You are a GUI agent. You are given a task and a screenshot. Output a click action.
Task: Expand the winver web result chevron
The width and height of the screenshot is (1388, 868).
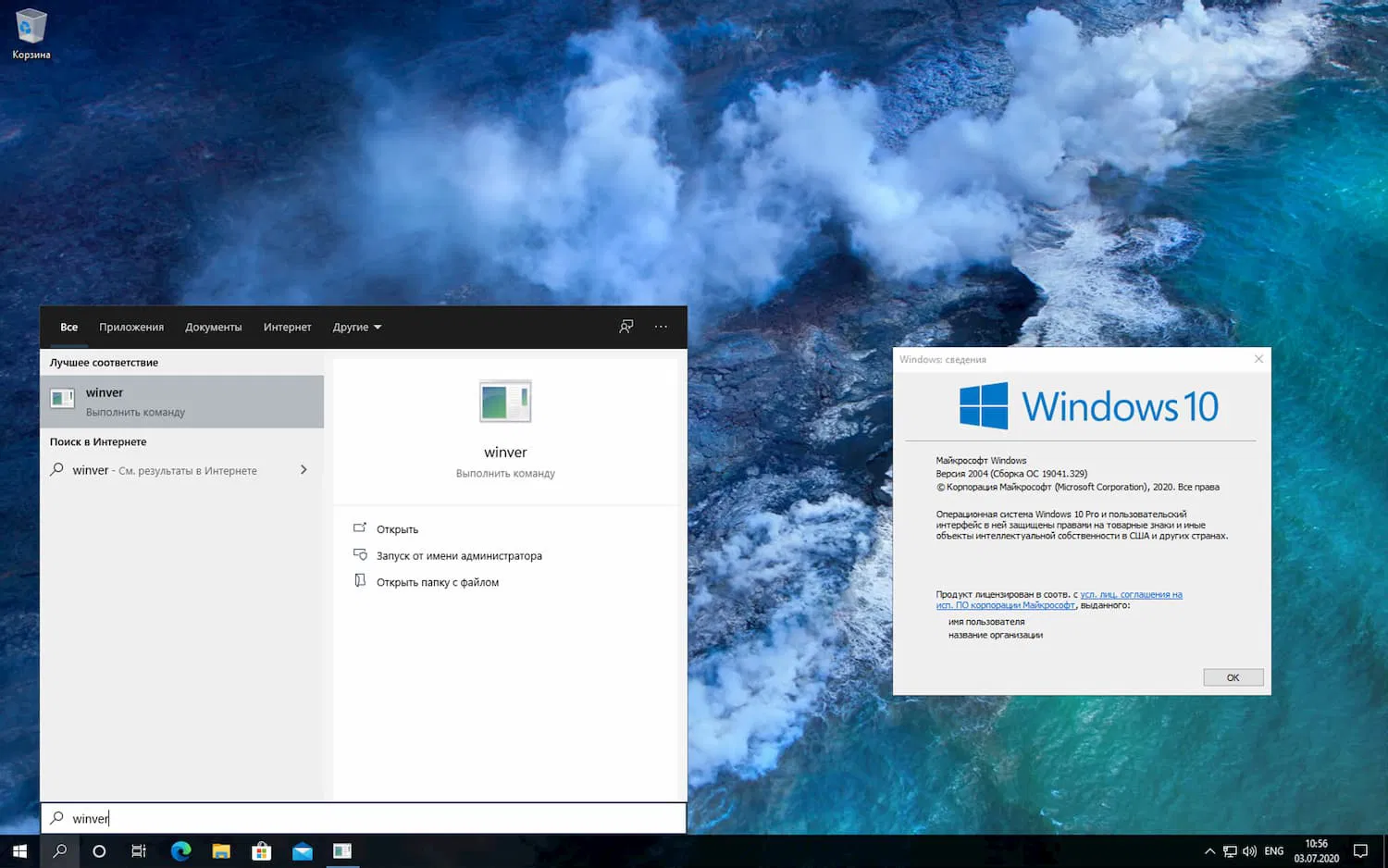(304, 470)
